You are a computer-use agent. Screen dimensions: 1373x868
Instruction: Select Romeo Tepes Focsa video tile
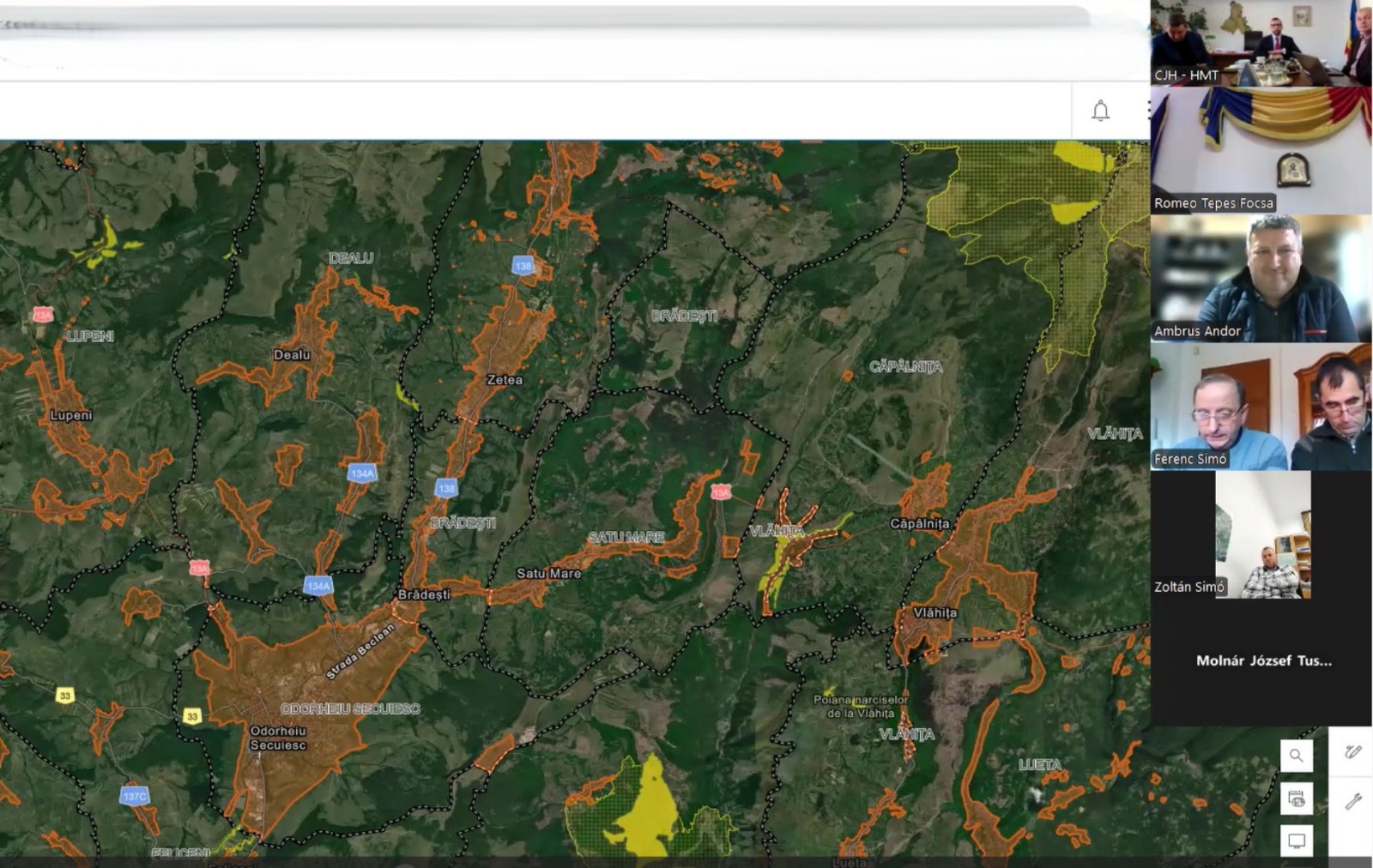(x=1261, y=150)
